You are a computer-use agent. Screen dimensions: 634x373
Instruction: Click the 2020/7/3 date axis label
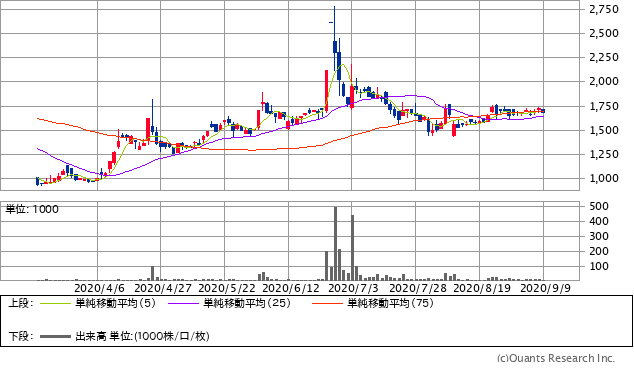pos(353,288)
